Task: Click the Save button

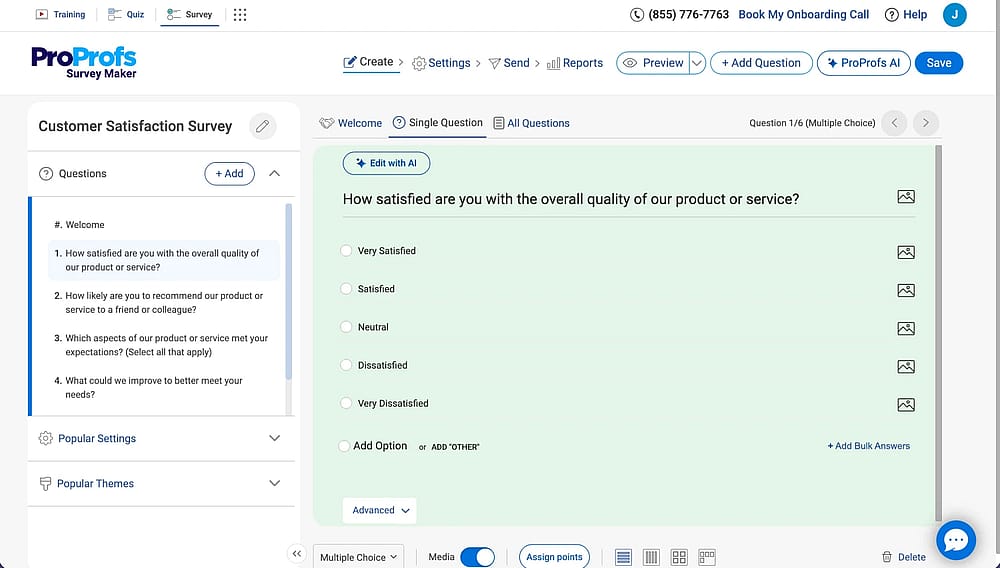Action: (x=939, y=63)
